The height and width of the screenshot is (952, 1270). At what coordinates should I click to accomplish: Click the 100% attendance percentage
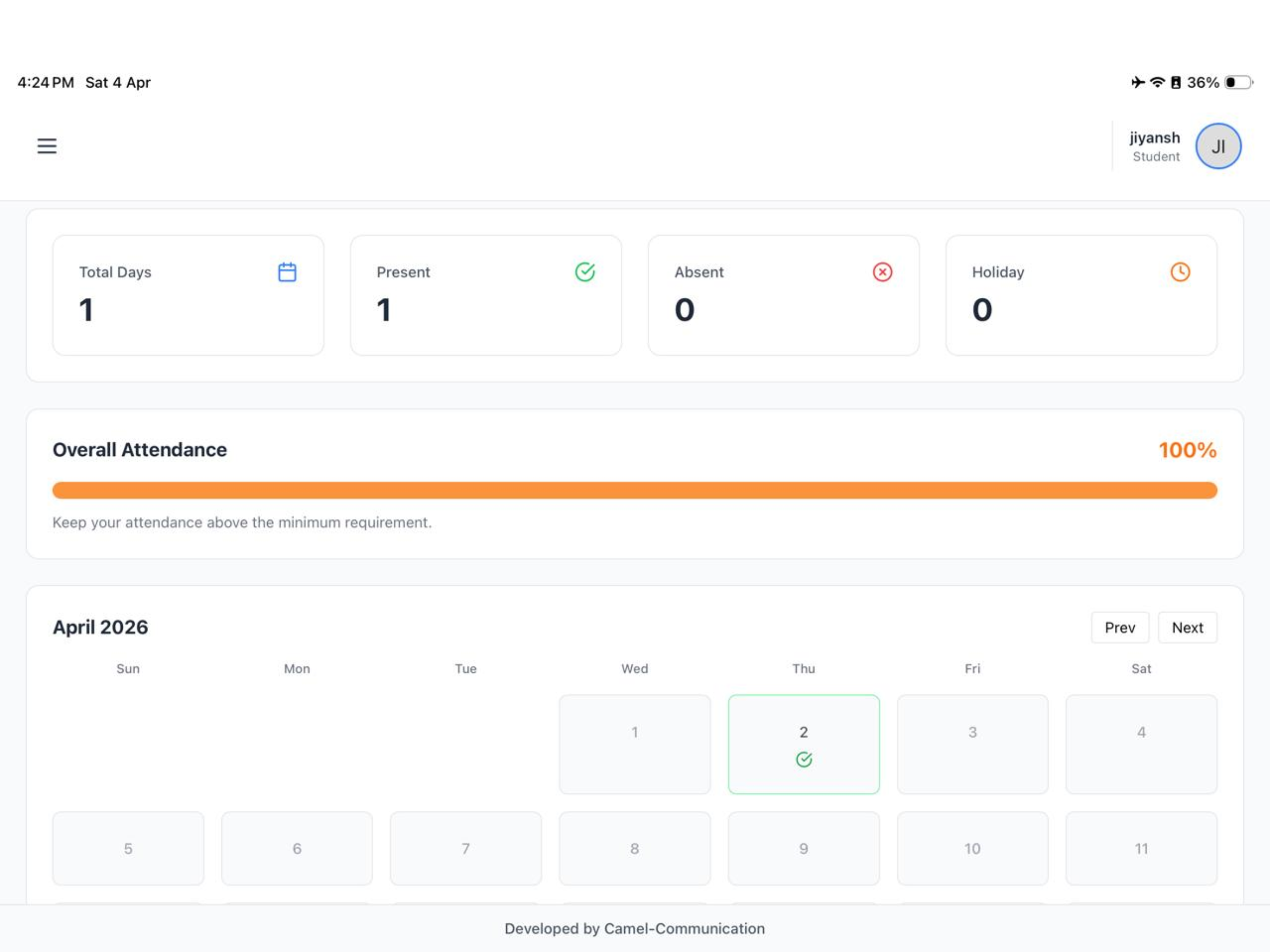pyautogui.click(x=1187, y=450)
